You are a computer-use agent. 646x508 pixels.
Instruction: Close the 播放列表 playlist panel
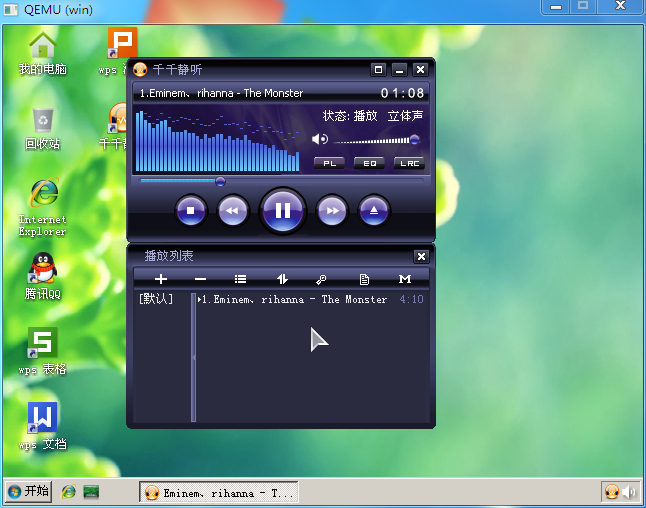421,257
